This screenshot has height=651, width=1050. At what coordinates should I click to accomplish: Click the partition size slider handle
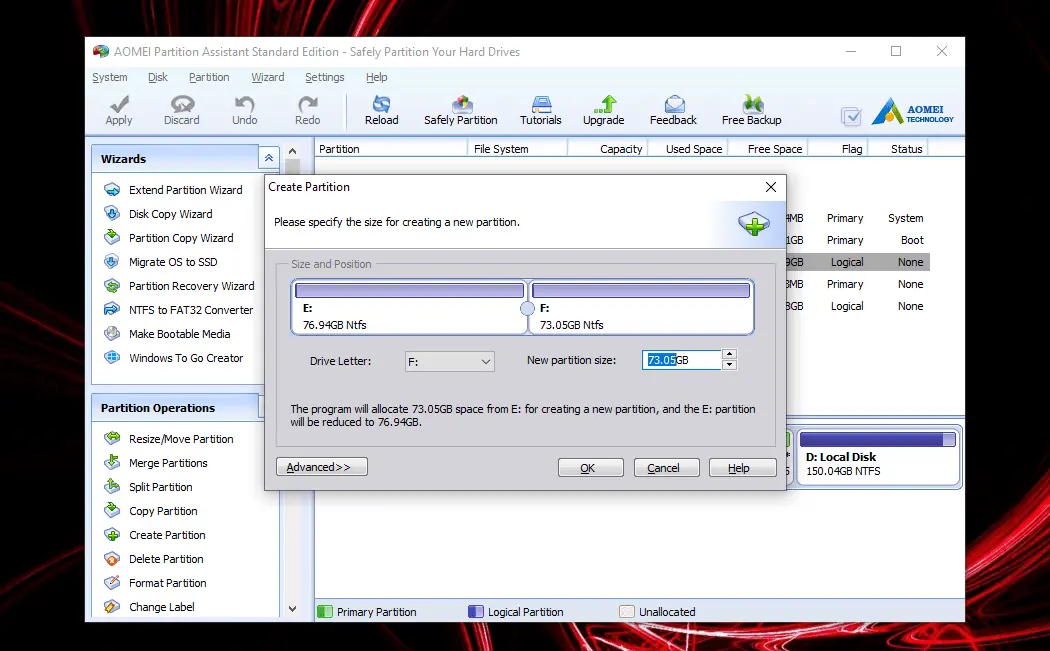[528, 308]
